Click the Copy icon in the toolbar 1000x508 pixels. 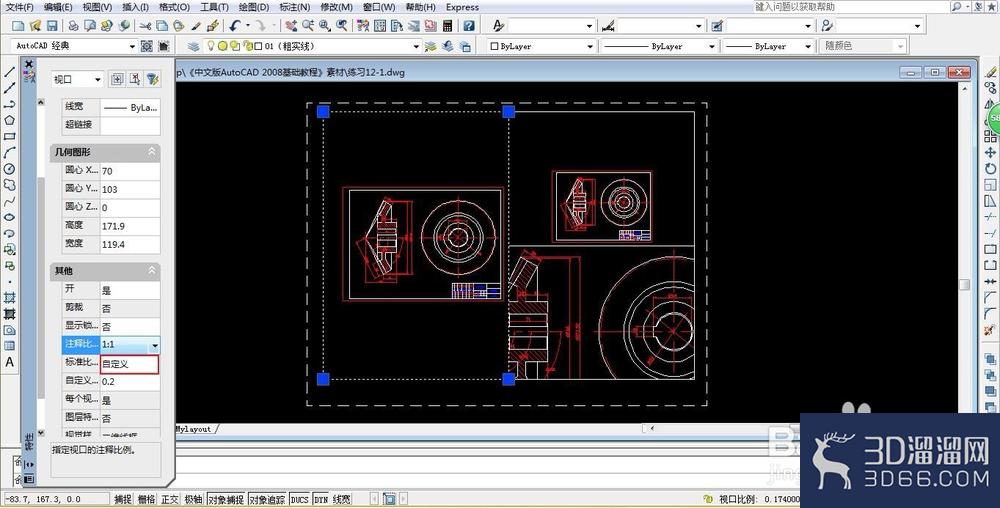coord(162,25)
